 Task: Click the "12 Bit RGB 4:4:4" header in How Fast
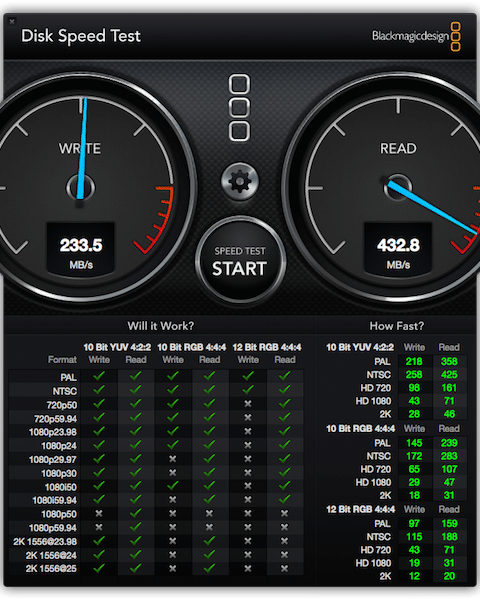click(361, 510)
